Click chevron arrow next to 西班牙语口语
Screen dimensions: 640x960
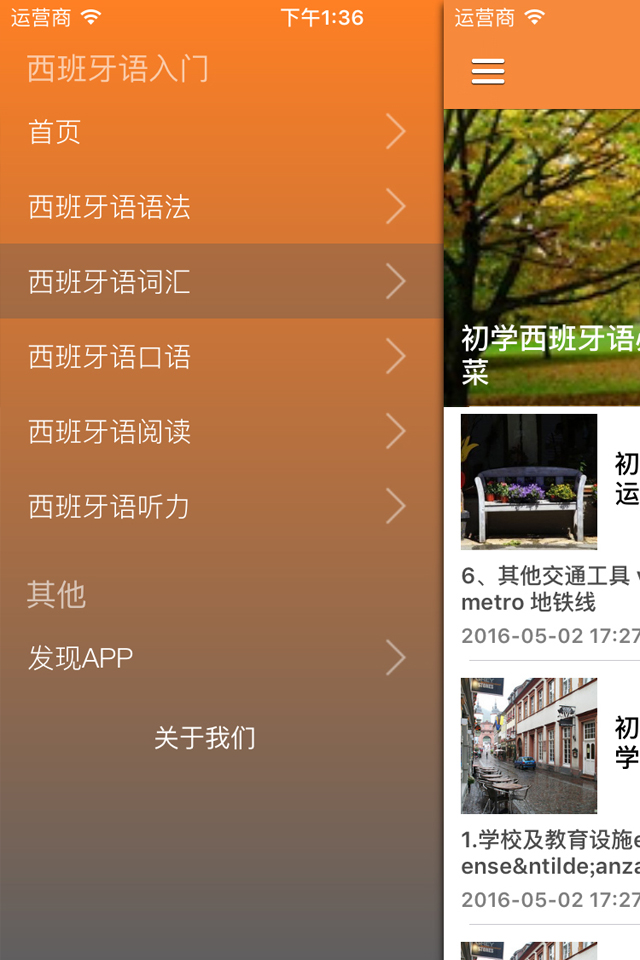(396, 356)
